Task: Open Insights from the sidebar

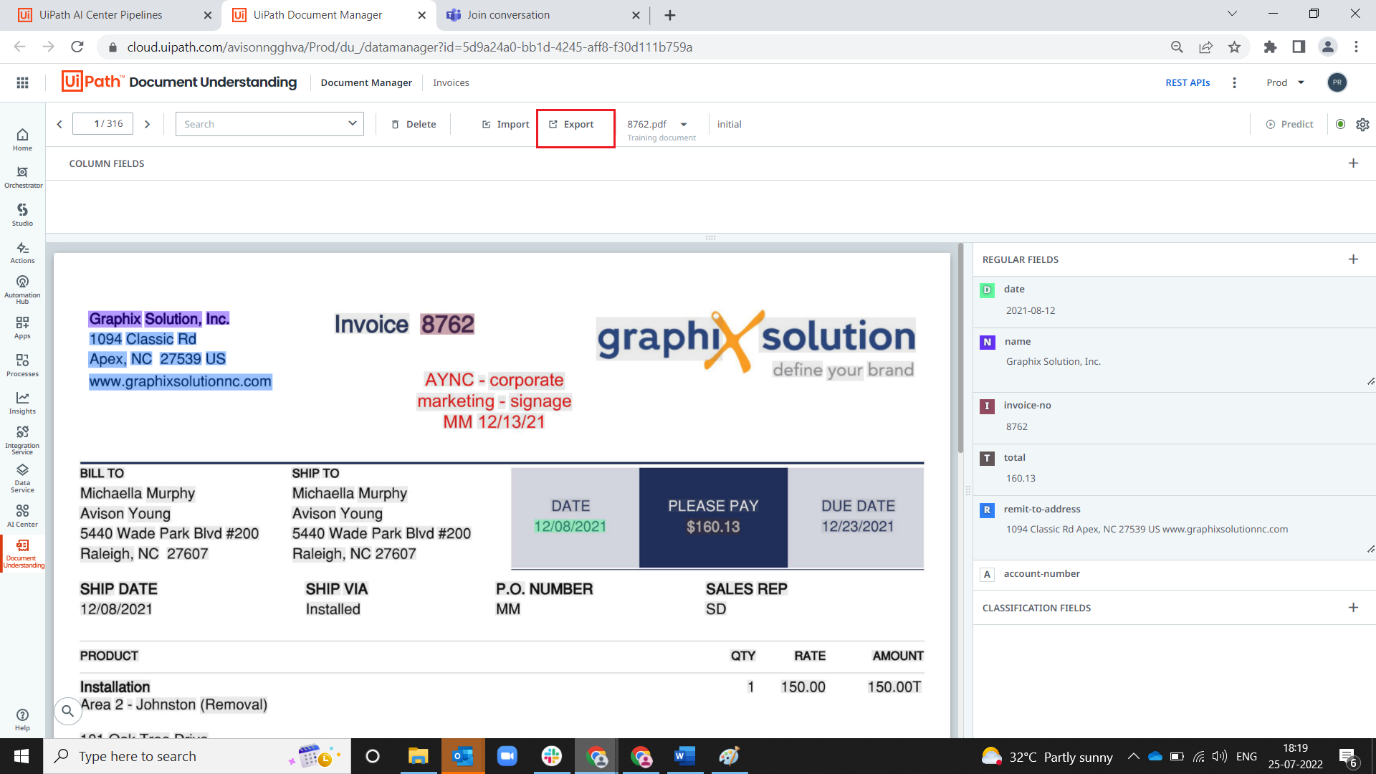Action: tap(22, 403)
